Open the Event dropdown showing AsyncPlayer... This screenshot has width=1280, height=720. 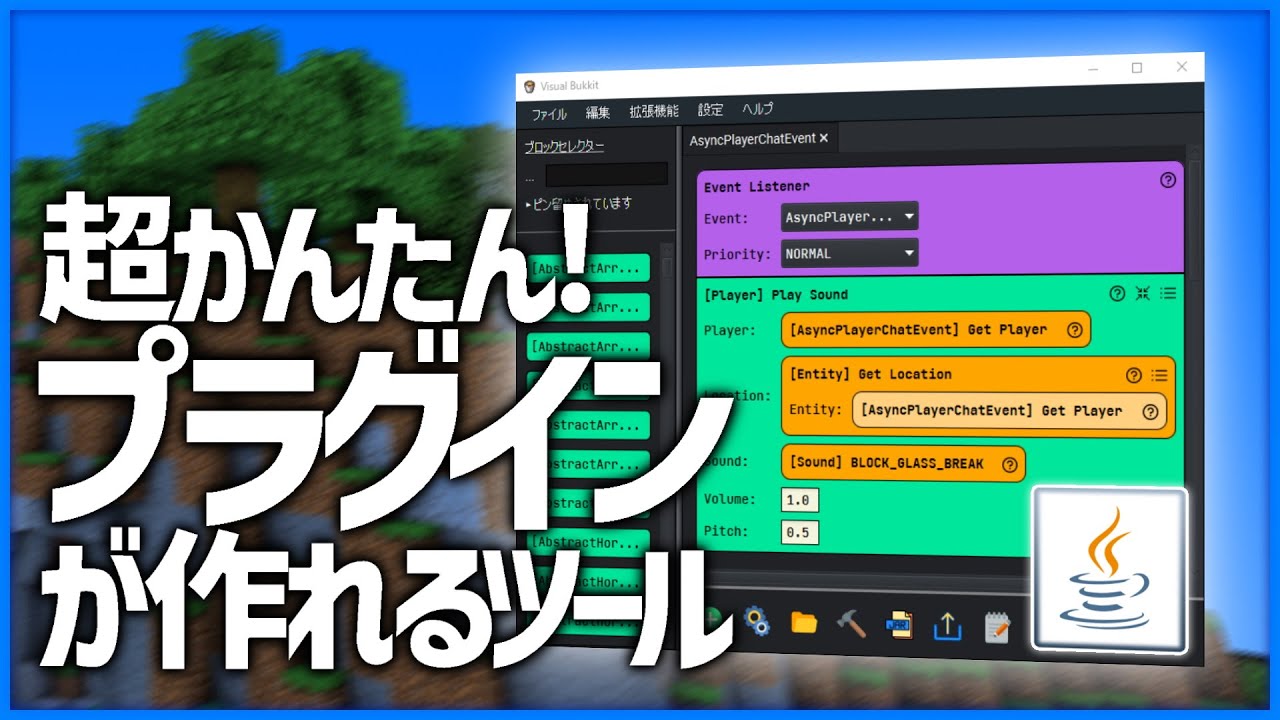[x=849, y=216]
